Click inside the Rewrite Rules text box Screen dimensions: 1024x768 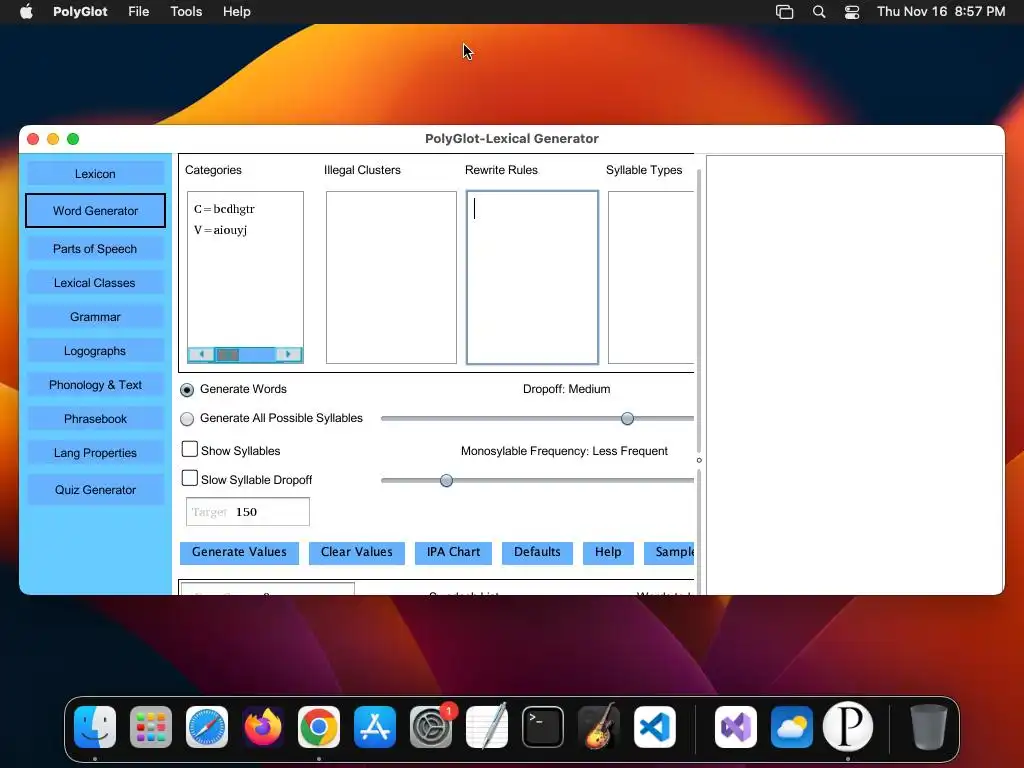(x=532, y=277)
